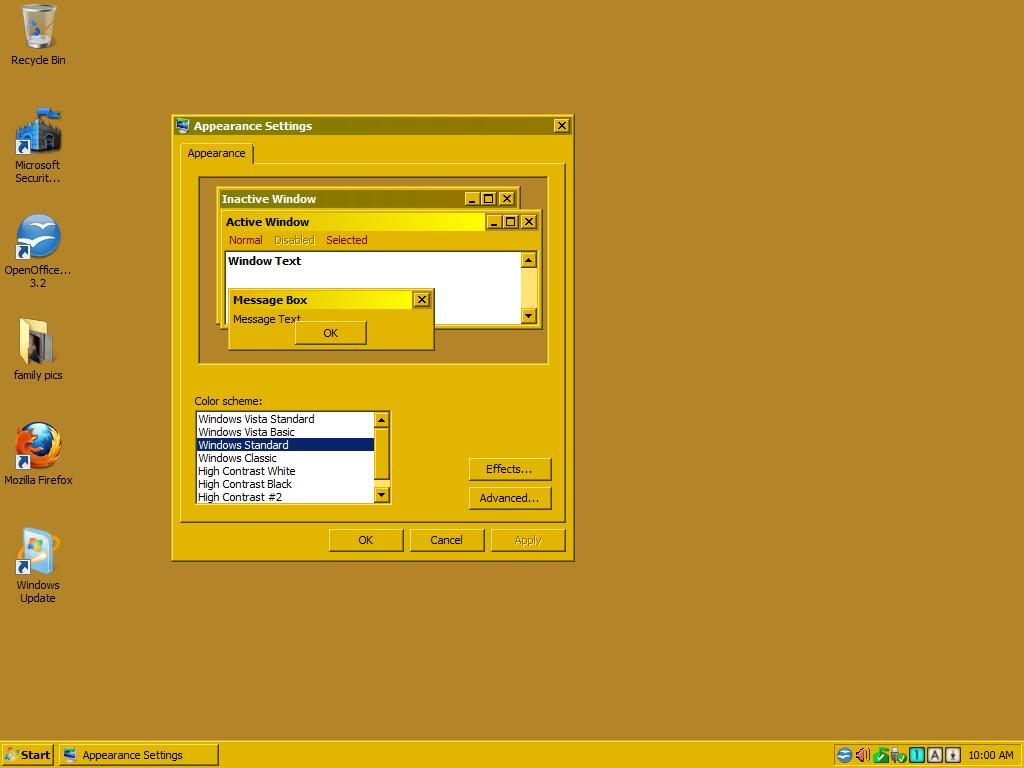The image size is (1024, 768).
Task: Click the OpenOffice 3.2 desktop icon
Action: (38, 240)
